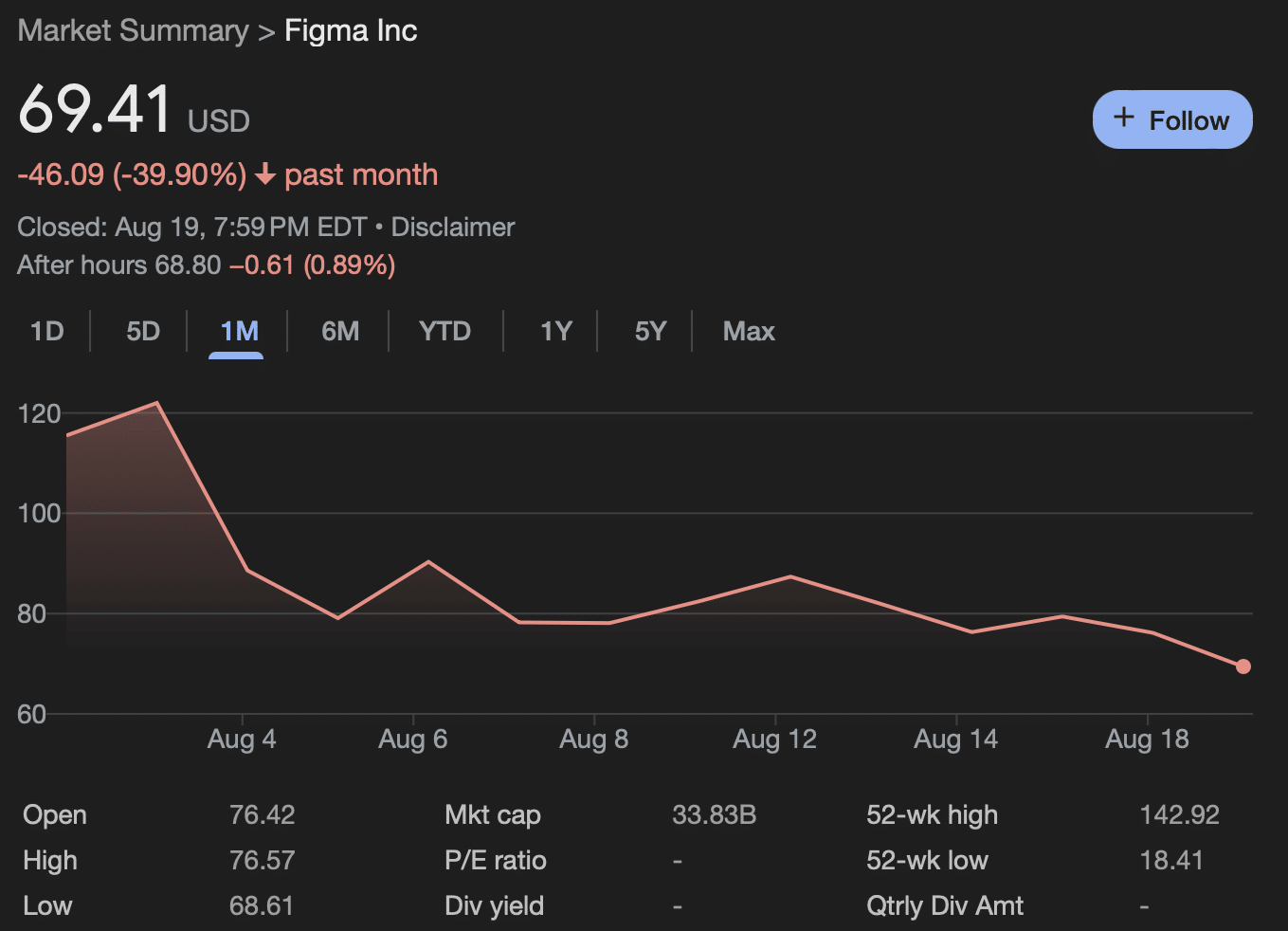Open the Disclaimer link
Viewport: 1288px width, 931px height.
pos(452,227)
